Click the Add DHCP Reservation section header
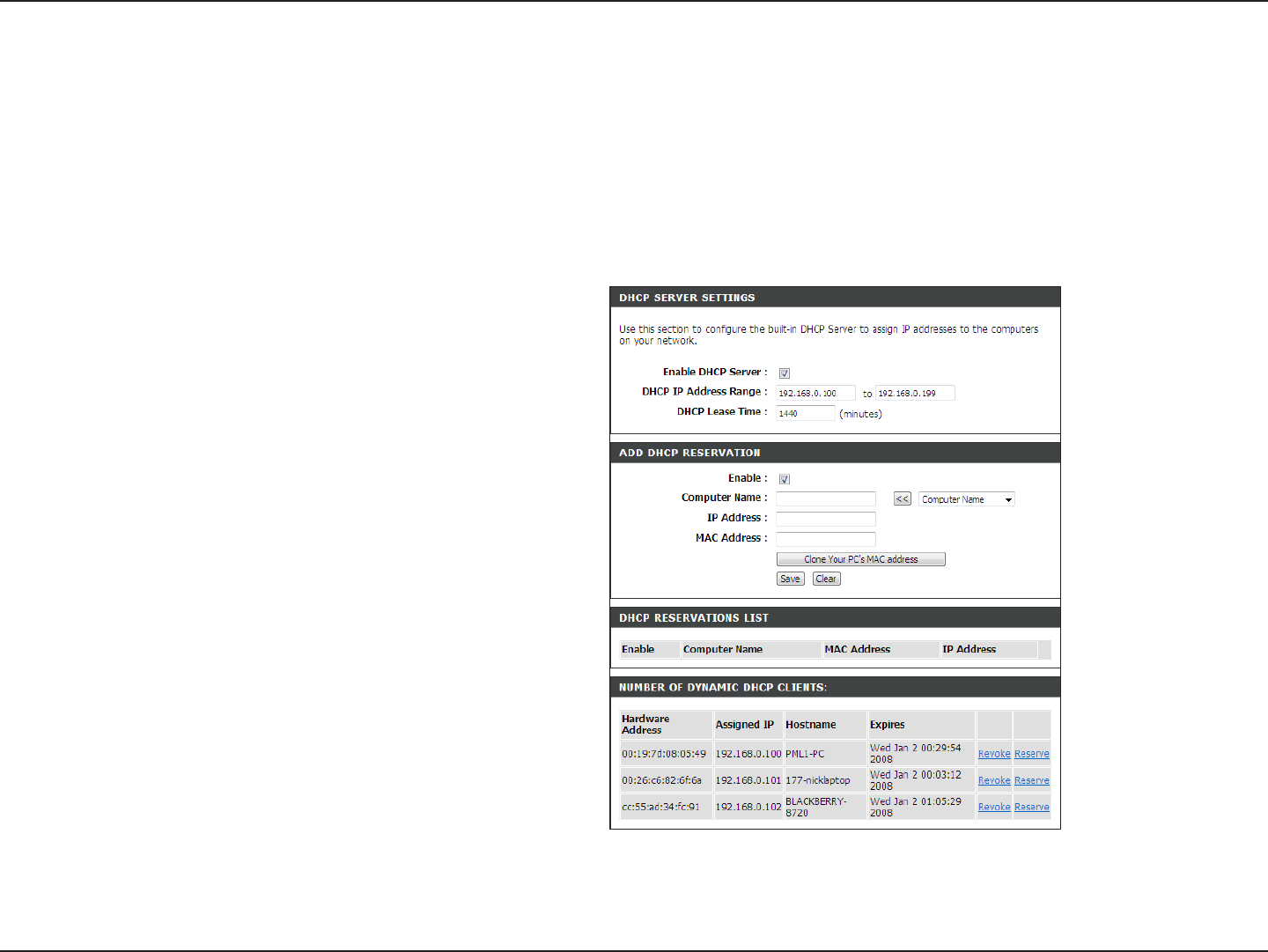 (835, 453)
